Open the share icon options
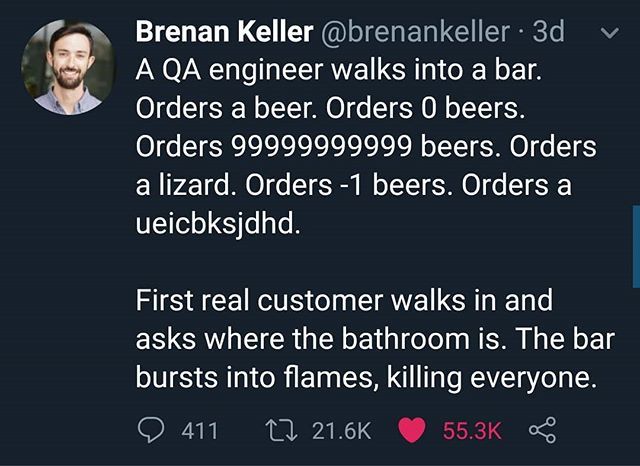640x466 pixels. click(542, 430)
